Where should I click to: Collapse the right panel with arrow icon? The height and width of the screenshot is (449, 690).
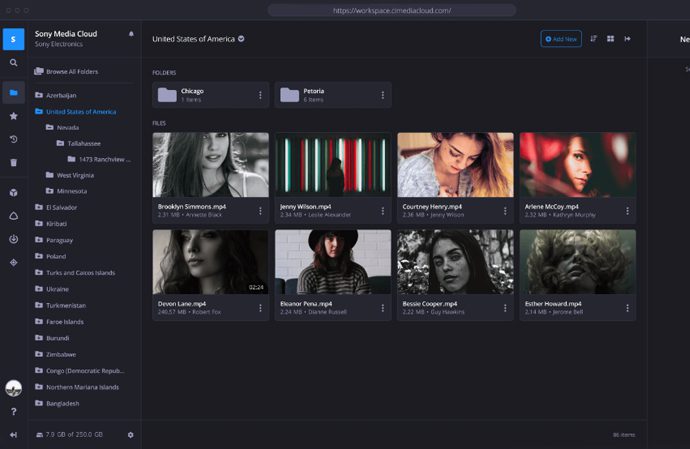click(x=627, y=39)
